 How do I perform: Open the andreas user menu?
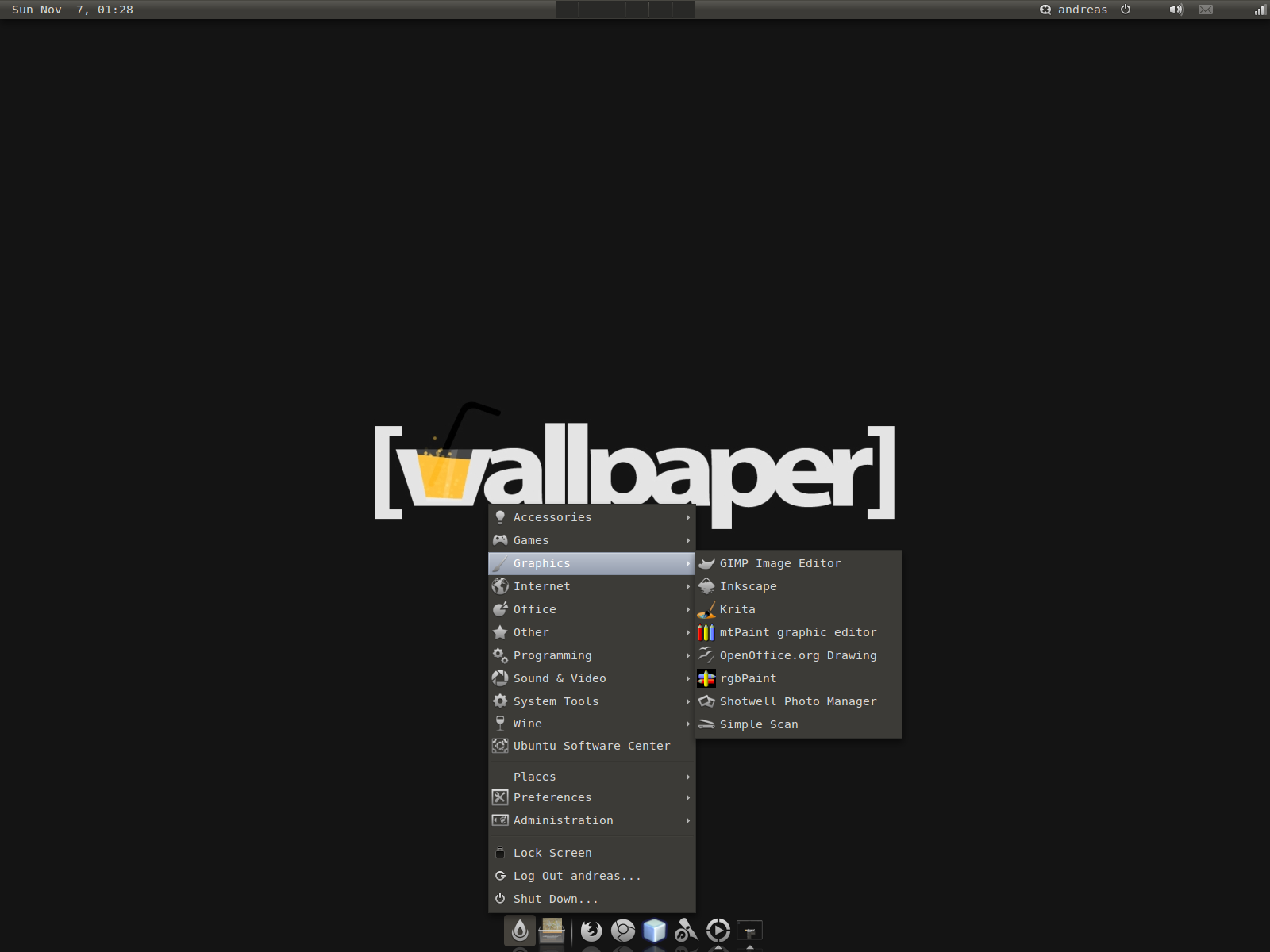[1083, 10]
